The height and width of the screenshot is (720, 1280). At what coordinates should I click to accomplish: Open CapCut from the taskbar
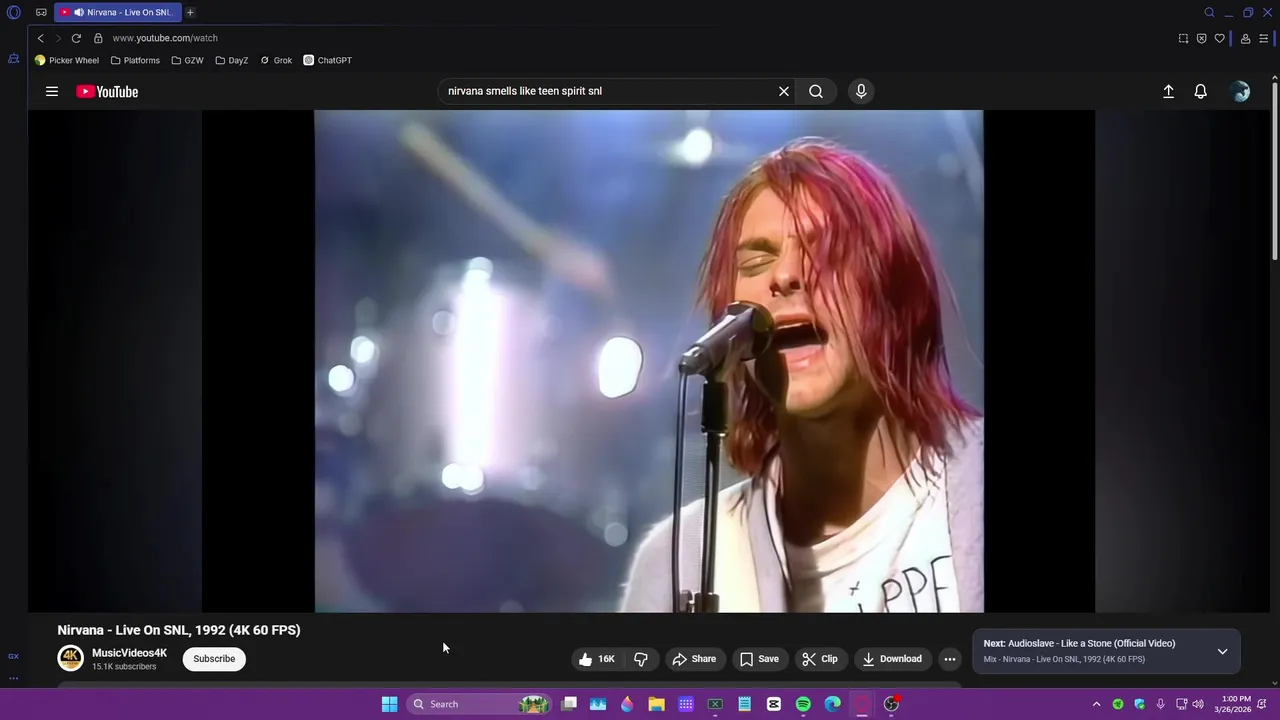click(773, 704)
